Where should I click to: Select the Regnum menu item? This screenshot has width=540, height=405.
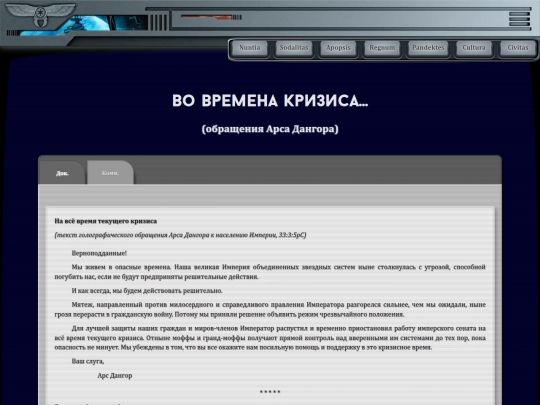pos(382,48)
